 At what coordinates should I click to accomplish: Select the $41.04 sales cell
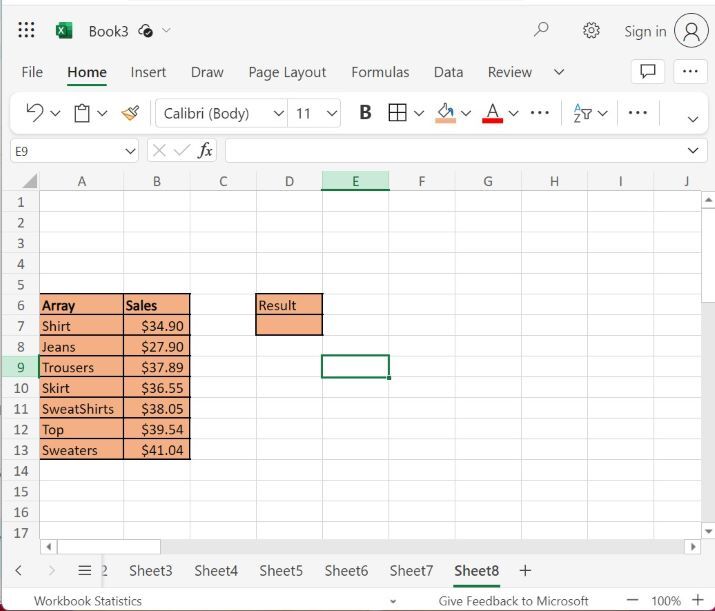pyautogui.click(x=157, y=450)
